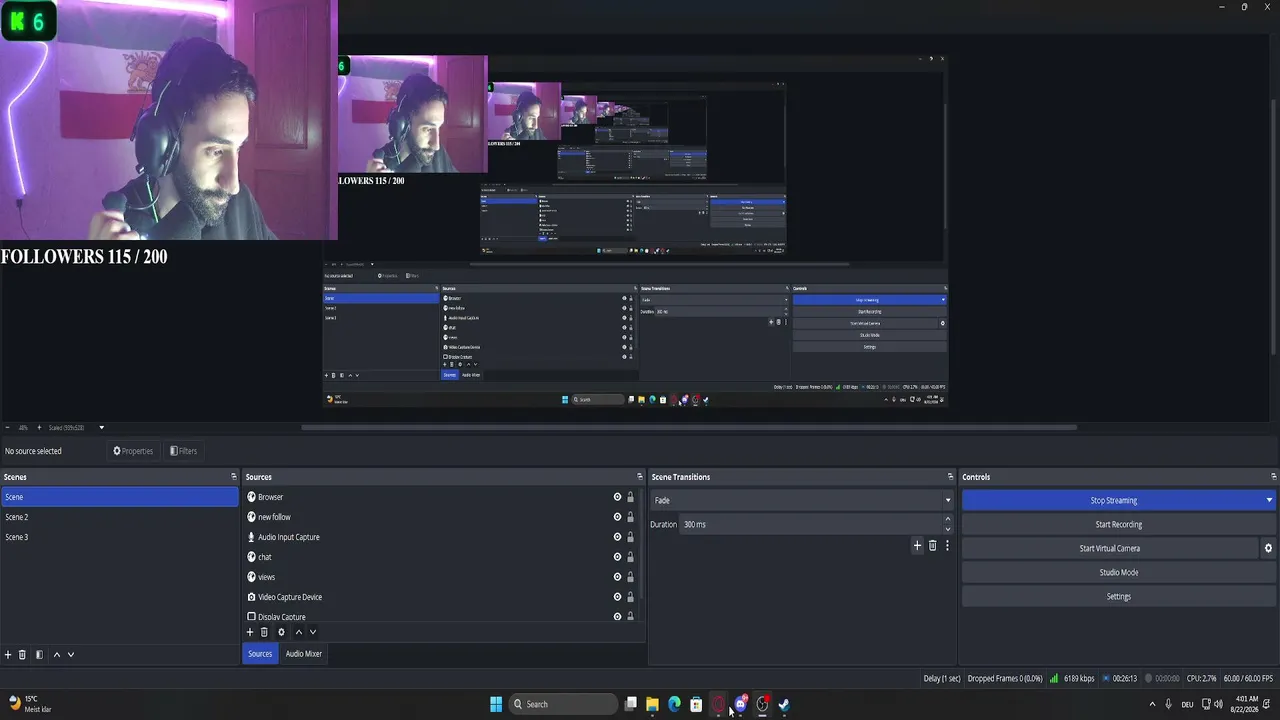Click the preview horizontal scrollbar
This screenshot has width=1280, height=720.
[x=689, y=427]
